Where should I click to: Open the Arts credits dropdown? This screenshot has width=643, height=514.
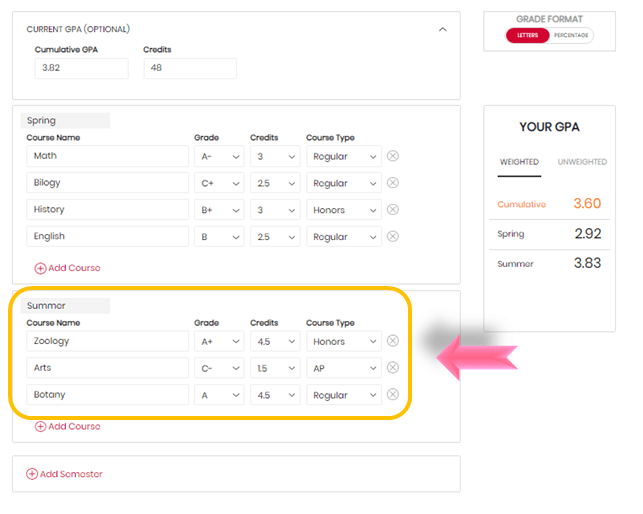(275, 368)
